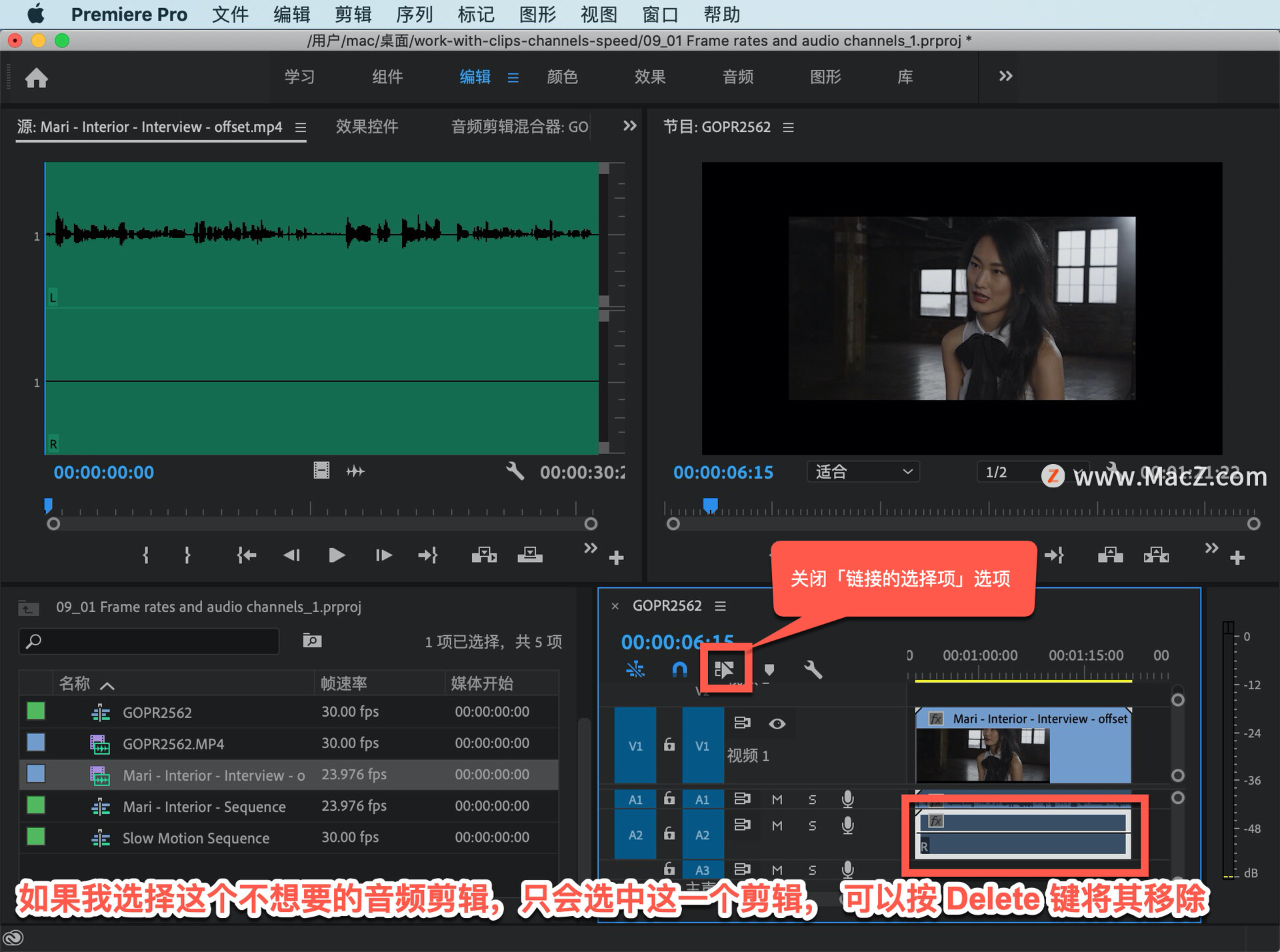
Task: Show hidden Source panel tabs chevron
Action: [x=629, y=125]
